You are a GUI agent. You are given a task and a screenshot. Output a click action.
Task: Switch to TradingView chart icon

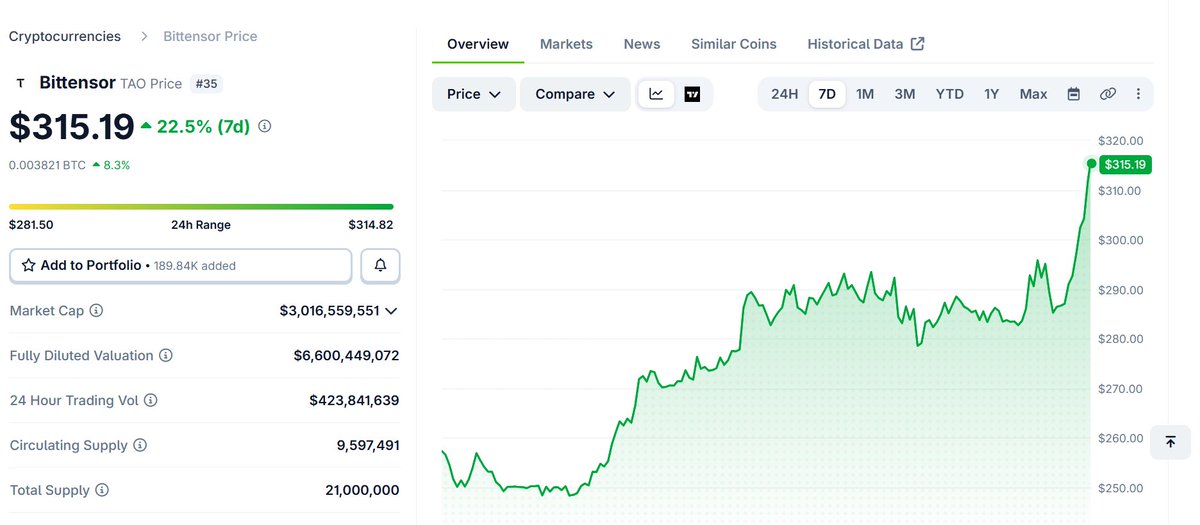click(x=692, y=94)
